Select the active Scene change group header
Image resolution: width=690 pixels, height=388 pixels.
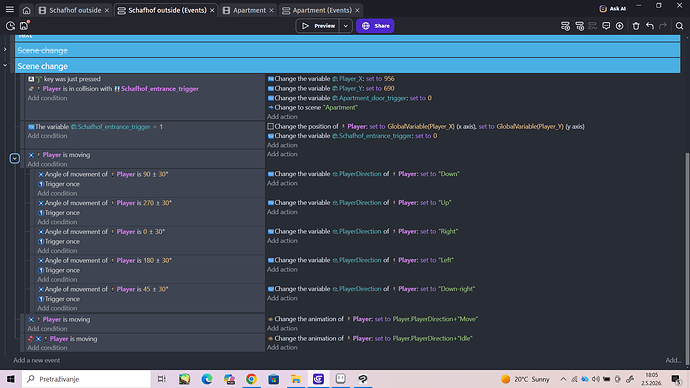tap(348, 66)
